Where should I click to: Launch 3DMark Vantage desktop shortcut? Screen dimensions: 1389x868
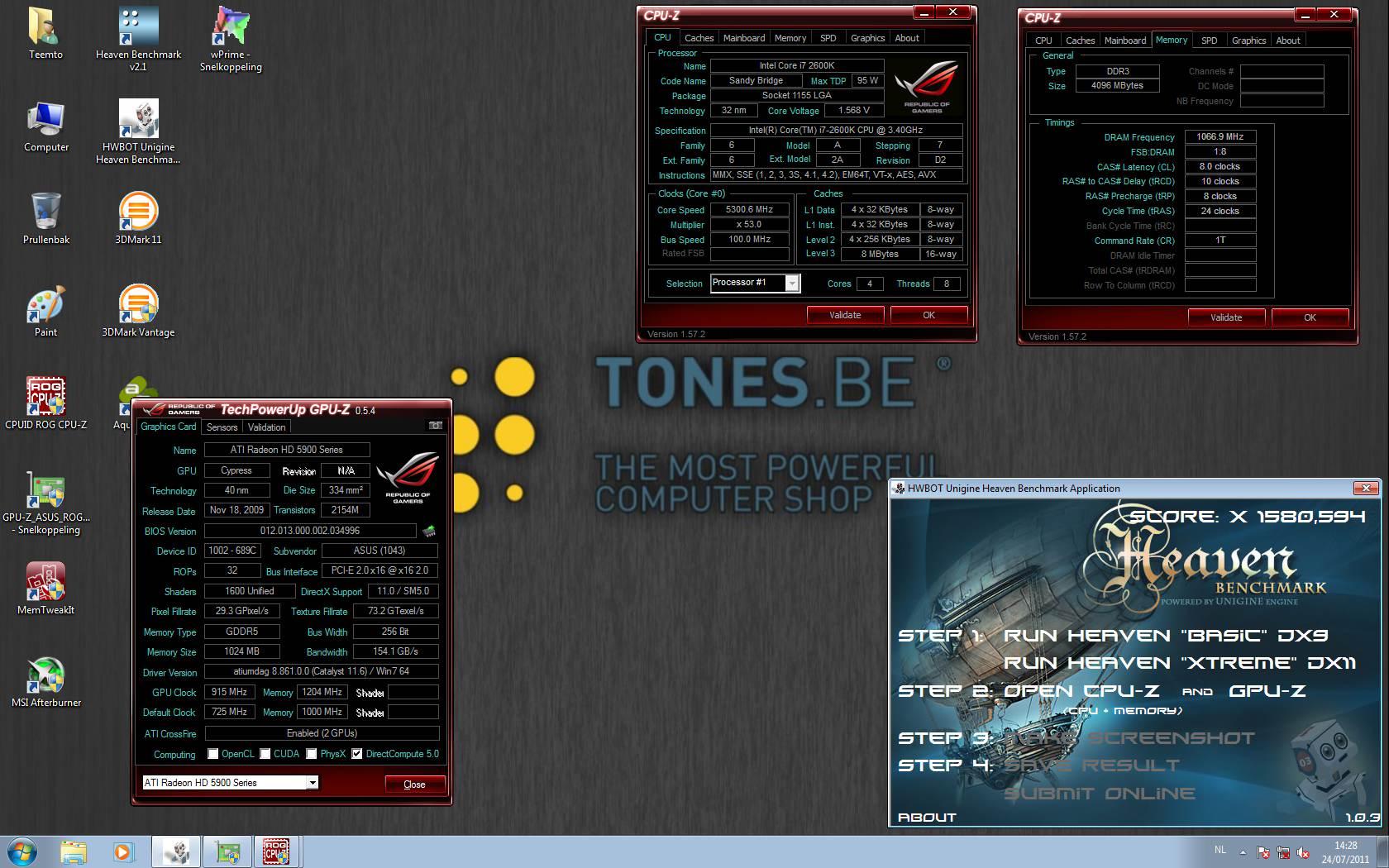138,311
